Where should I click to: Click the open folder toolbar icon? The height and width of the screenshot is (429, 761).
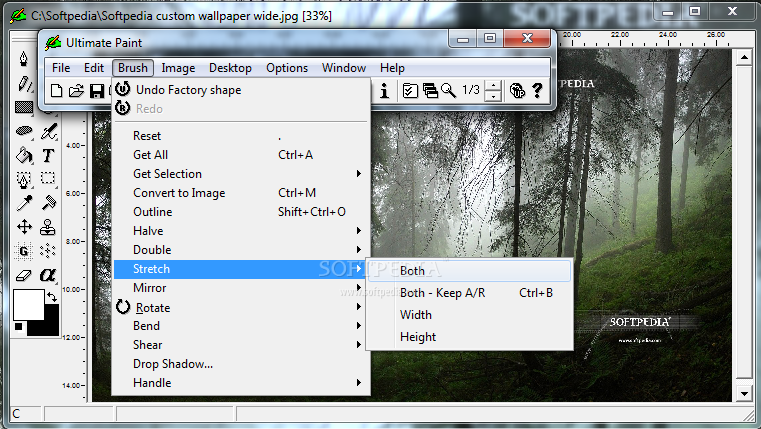[76, 91]
